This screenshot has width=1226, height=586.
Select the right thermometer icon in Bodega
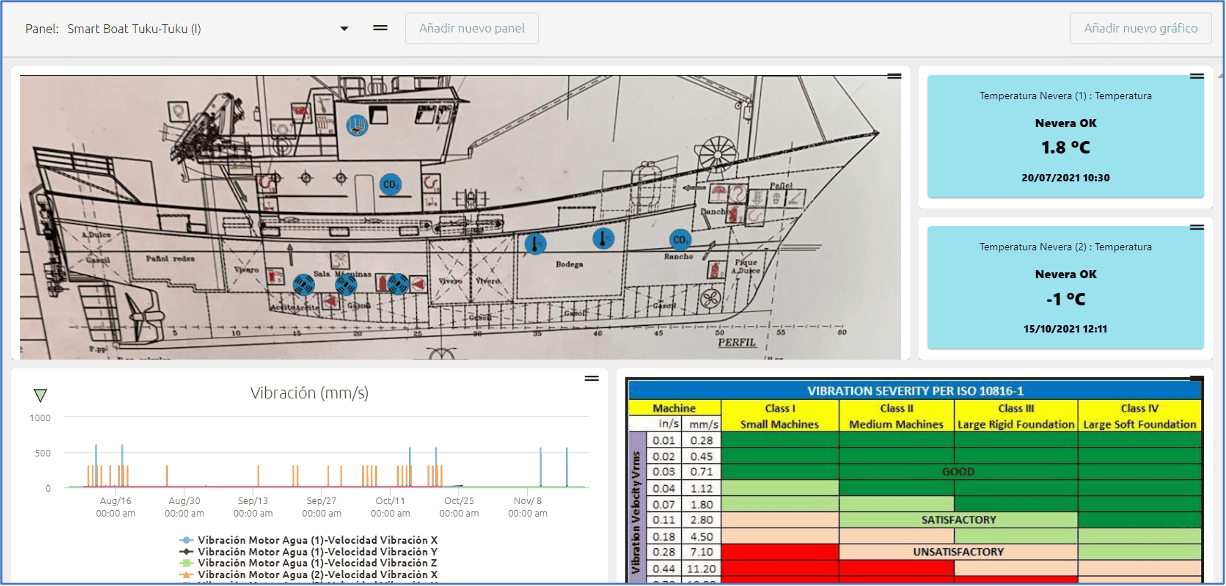click(602, 238)
